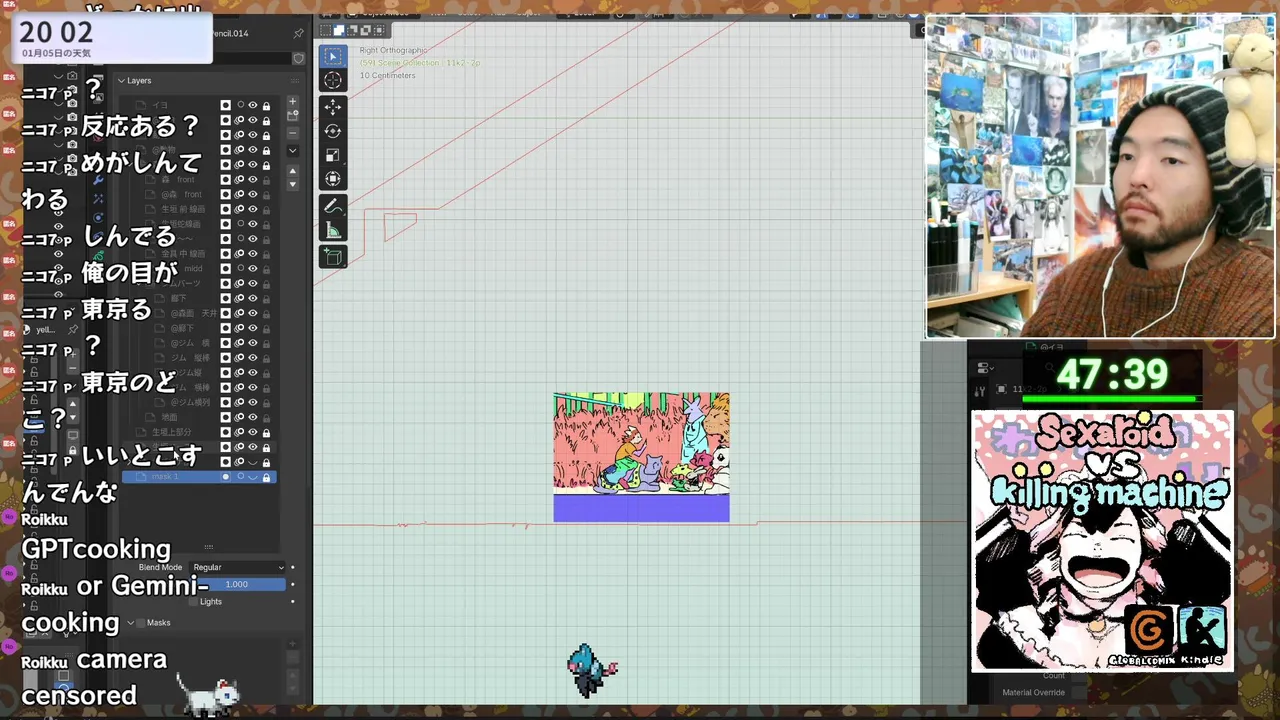The width and height of the screenshot is (1280, 720).
Task: Expand the Masks subpanel arrow
Action: point(130,622)
